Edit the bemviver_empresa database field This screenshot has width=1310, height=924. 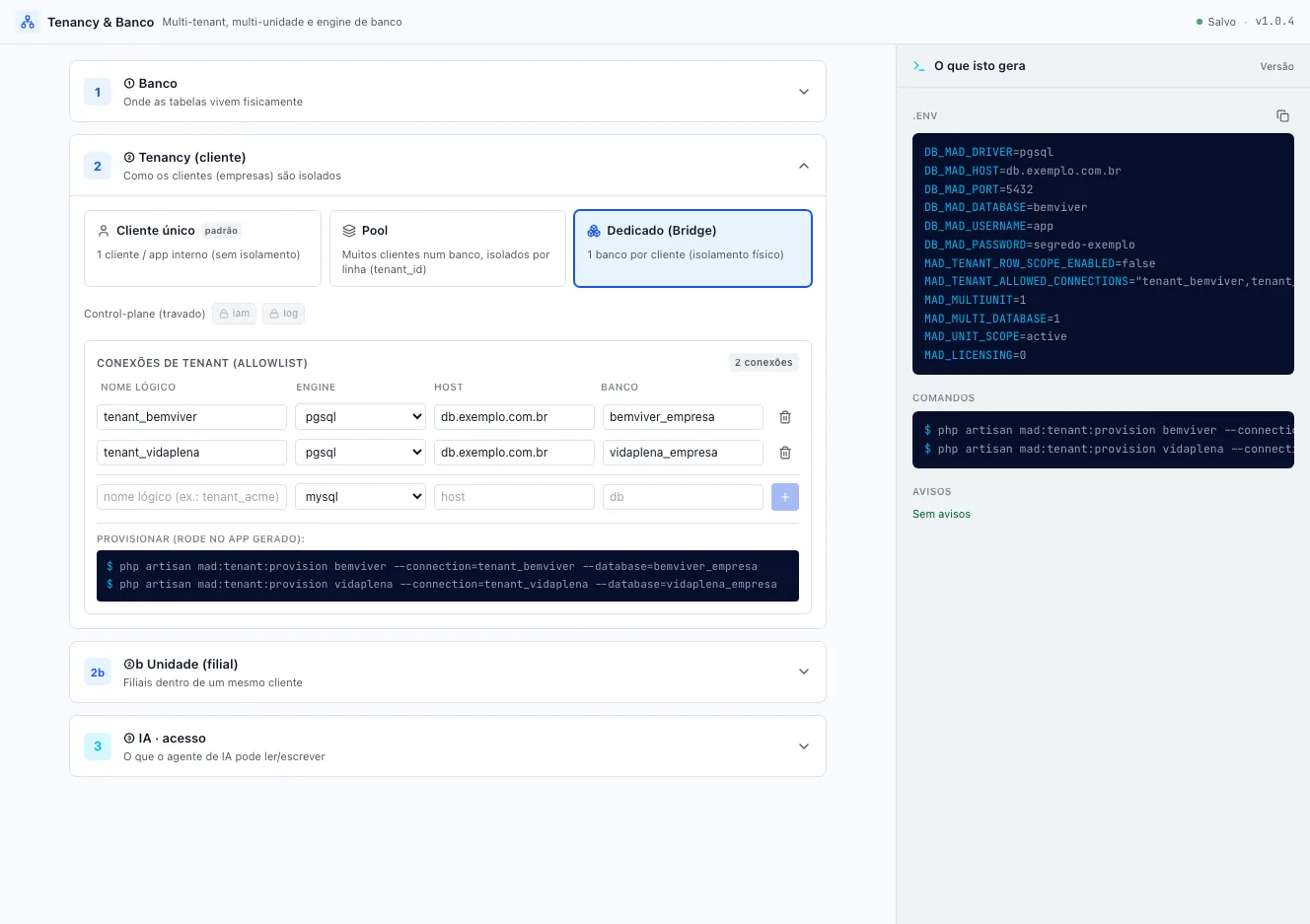click(x=683, y=417)
